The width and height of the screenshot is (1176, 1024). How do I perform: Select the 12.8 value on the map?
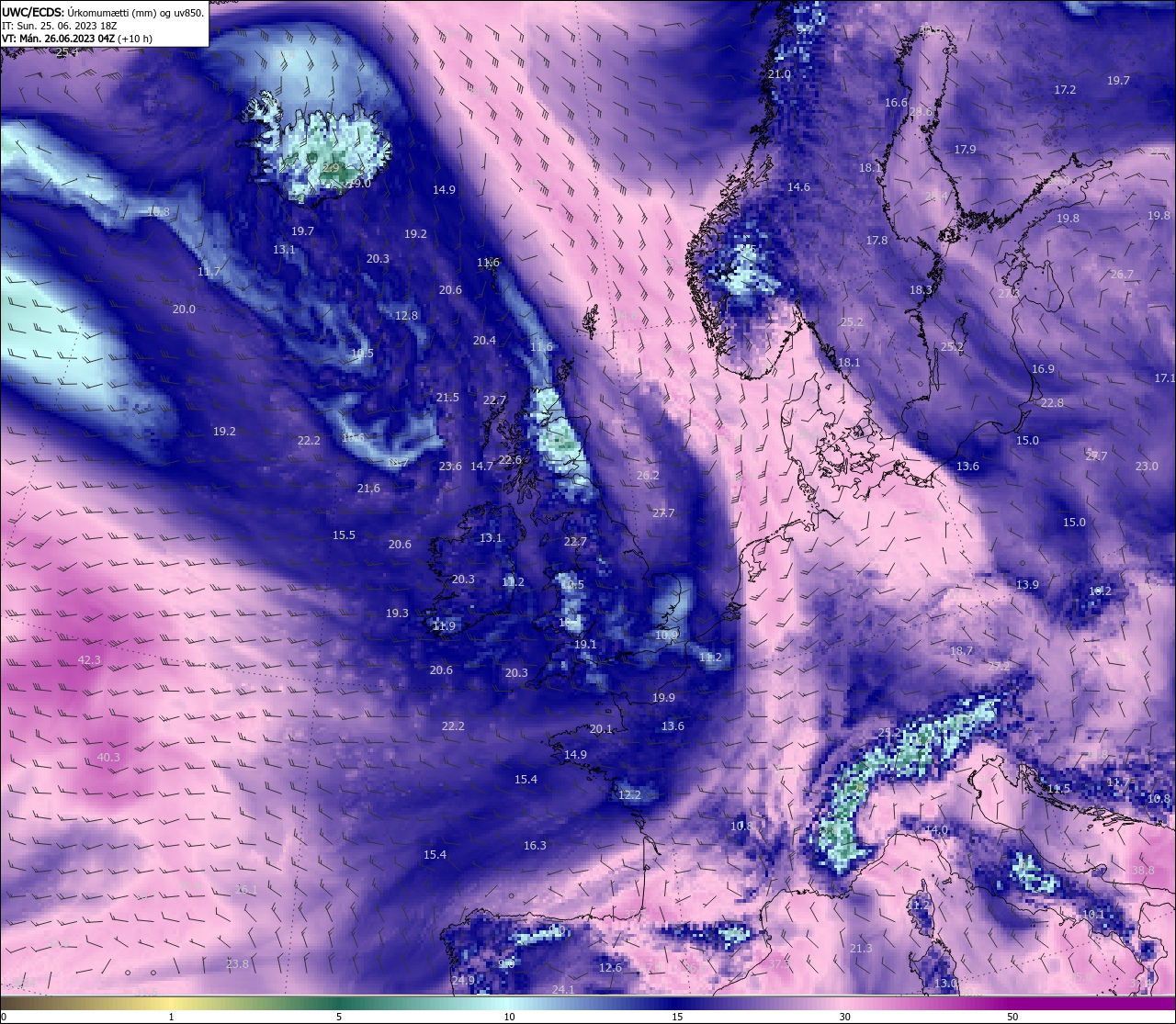[x=406, y=315]
